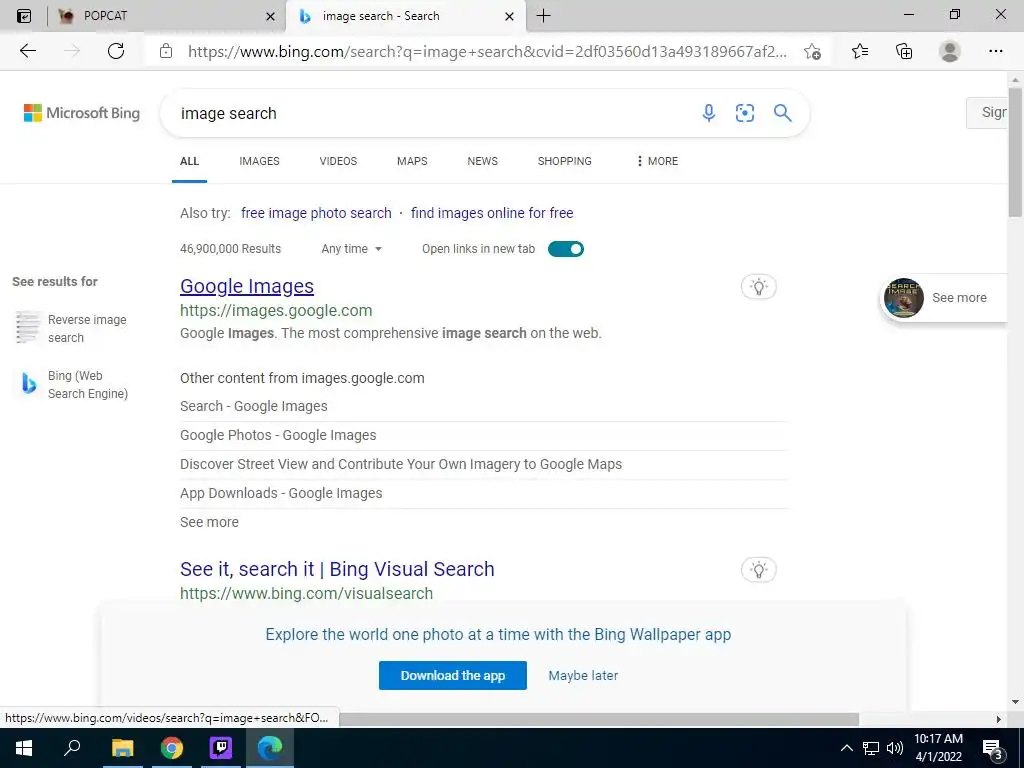Click the browser address bar URL
Image resolution: width=1024 pixels, height=768 pixels.
click(487, 52)
